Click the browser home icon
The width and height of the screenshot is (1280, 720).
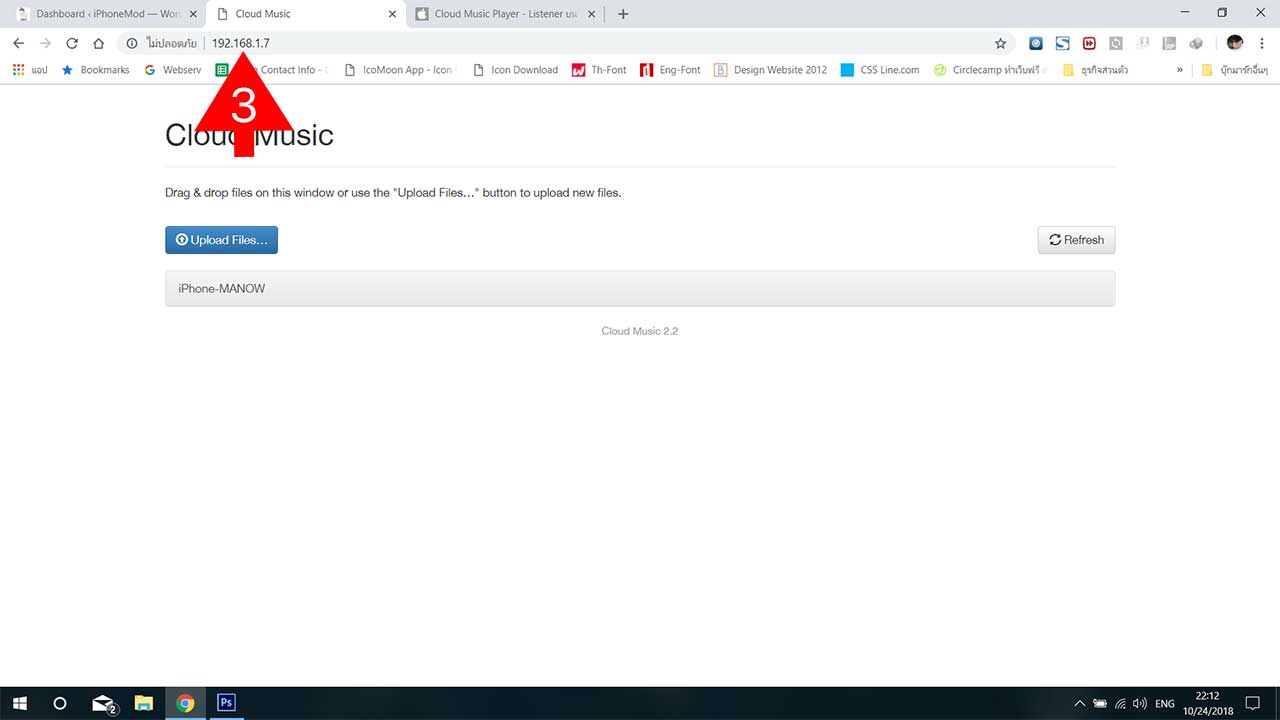click(x=98, y=43)
